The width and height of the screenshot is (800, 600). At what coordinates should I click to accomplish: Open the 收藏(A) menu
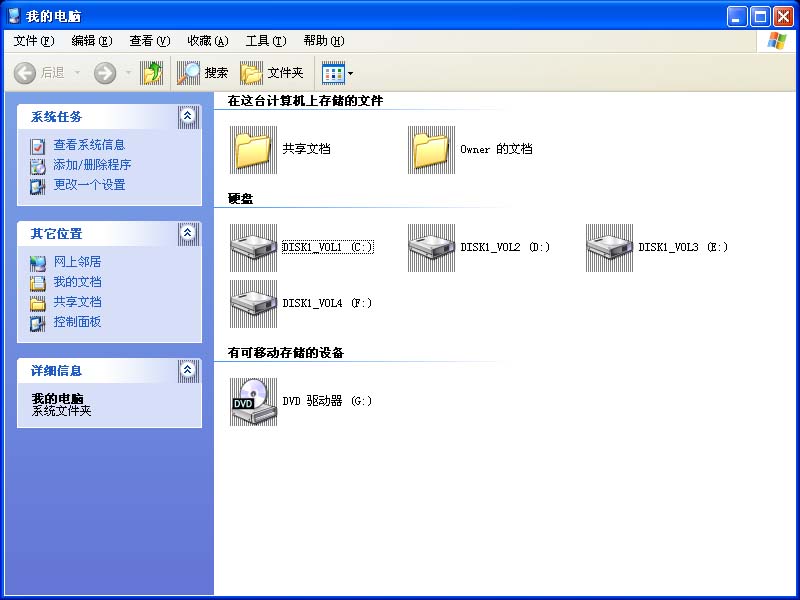coord(208,41)
